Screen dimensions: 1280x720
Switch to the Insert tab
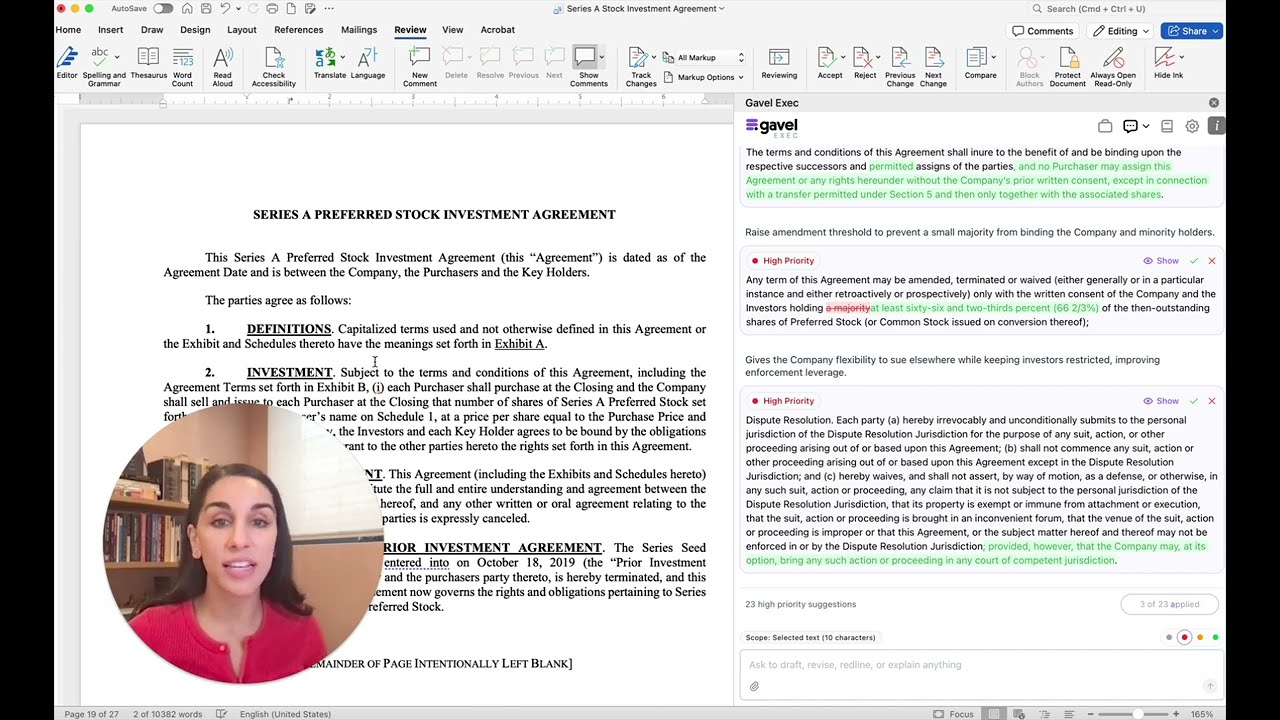click(x=110, y=30)
